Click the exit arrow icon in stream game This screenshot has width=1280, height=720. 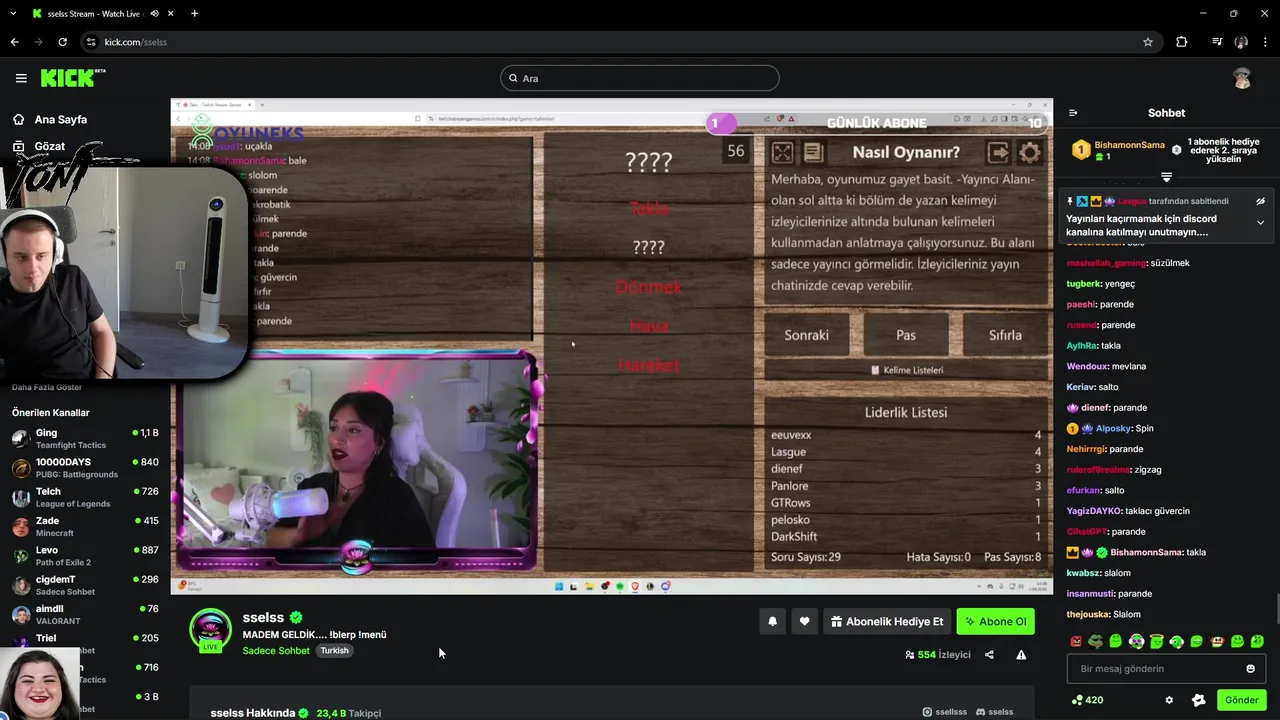(998, 153)
